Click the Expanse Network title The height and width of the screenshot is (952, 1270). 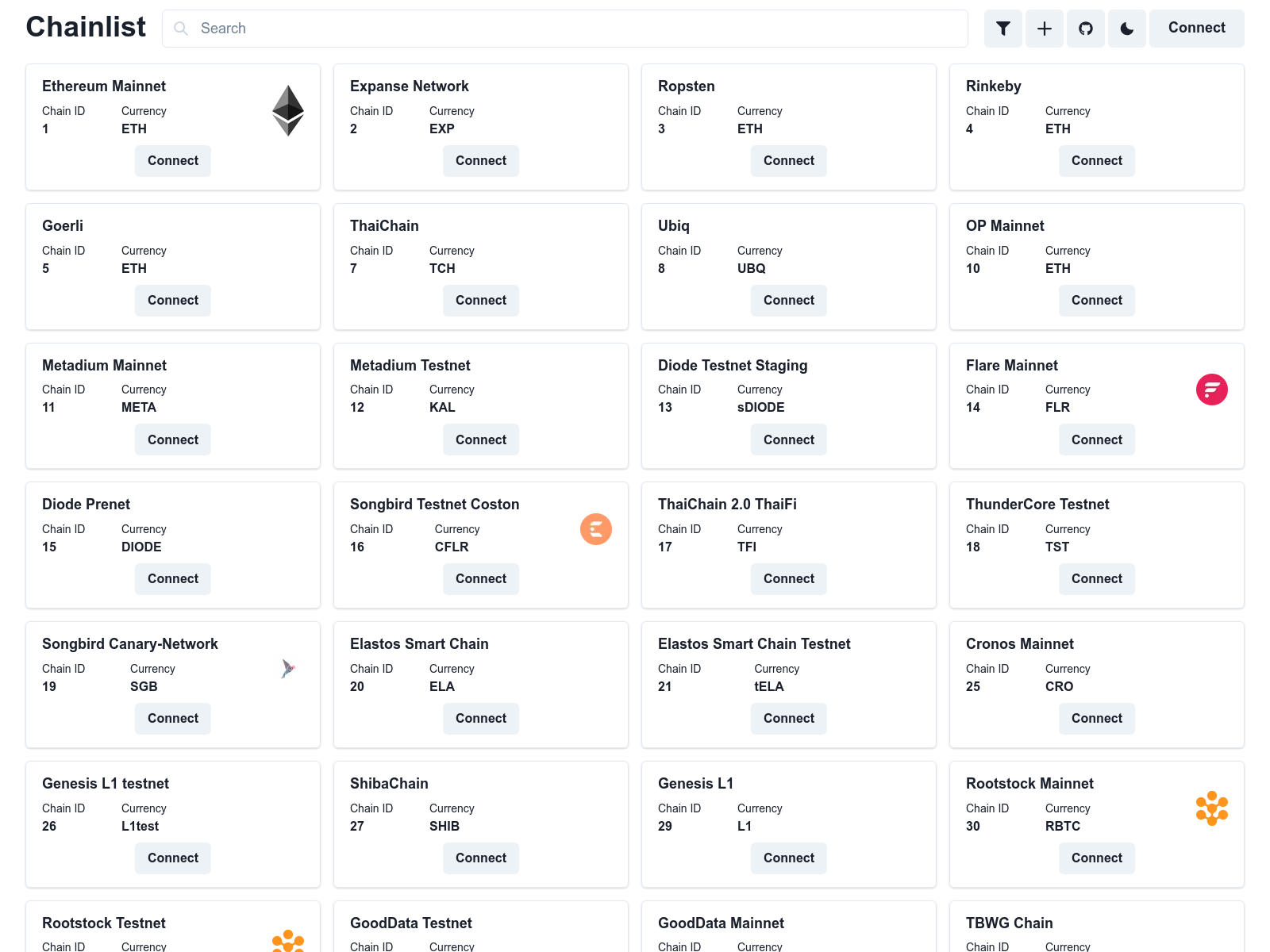click(x=410, y=86)
